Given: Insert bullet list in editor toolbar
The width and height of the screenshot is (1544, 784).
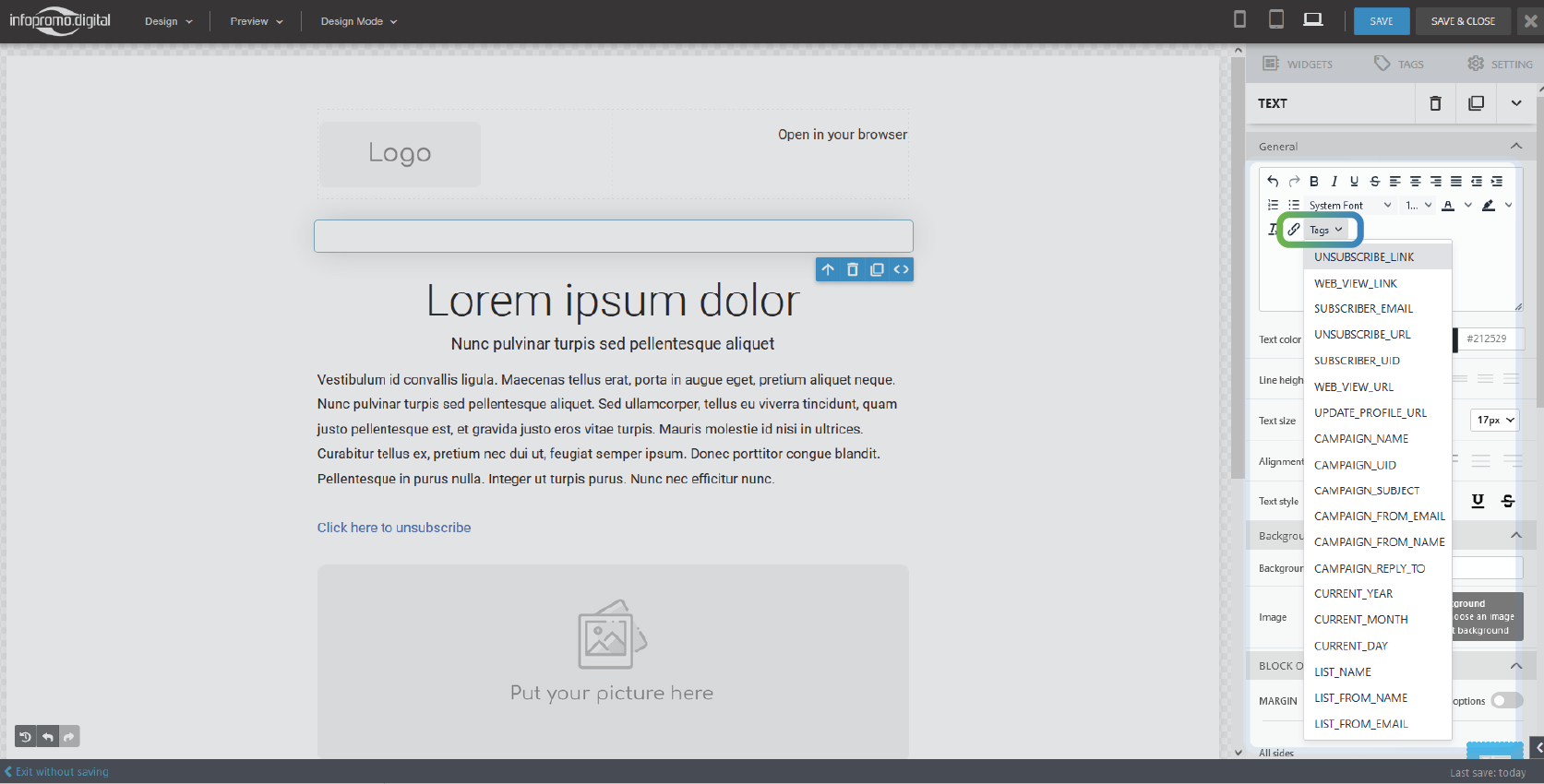Looking at the screenshot, I should [x=1294, y=205].
